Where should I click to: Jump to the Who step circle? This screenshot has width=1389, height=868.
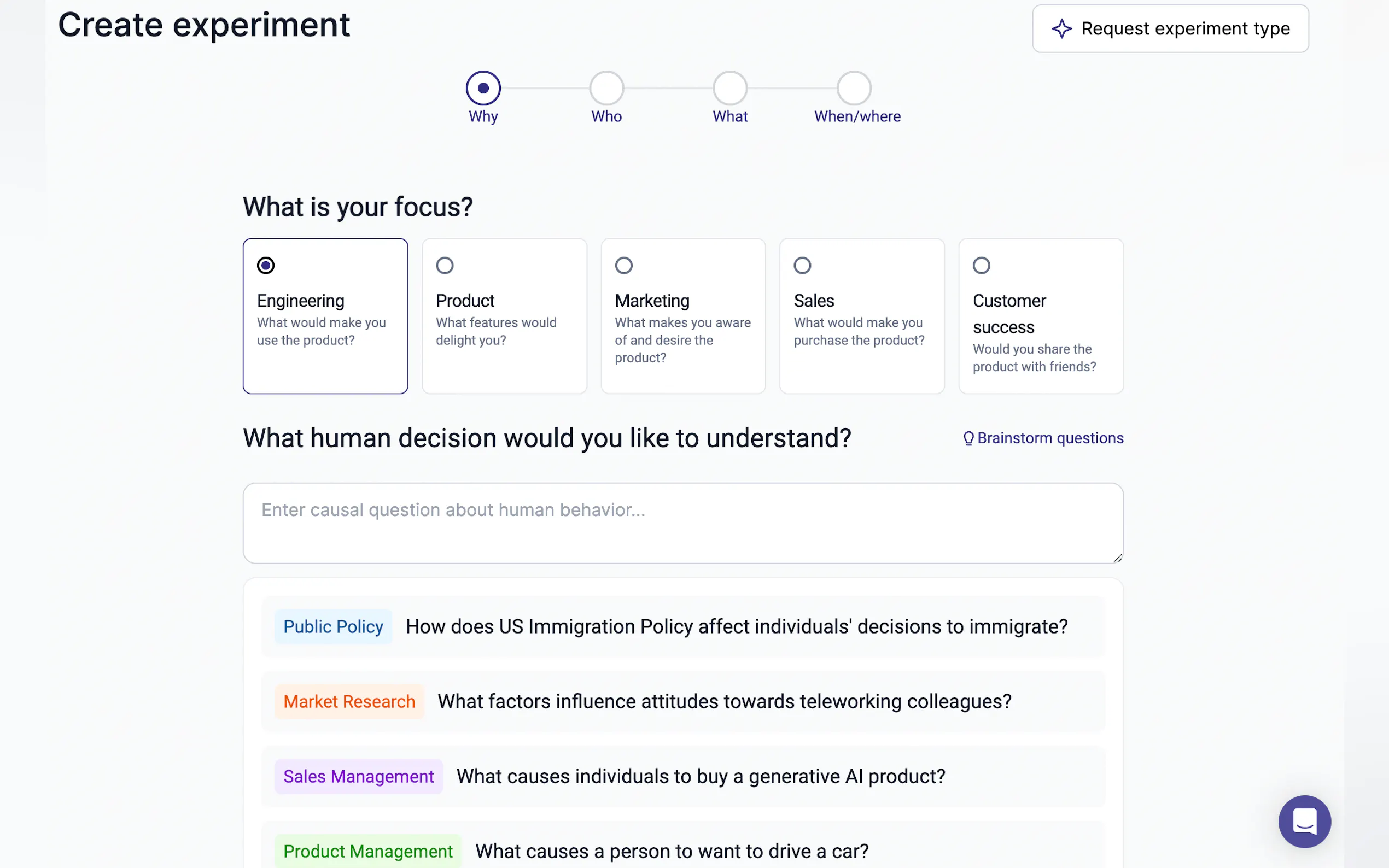pyautogui.click(x=606, y=89)
